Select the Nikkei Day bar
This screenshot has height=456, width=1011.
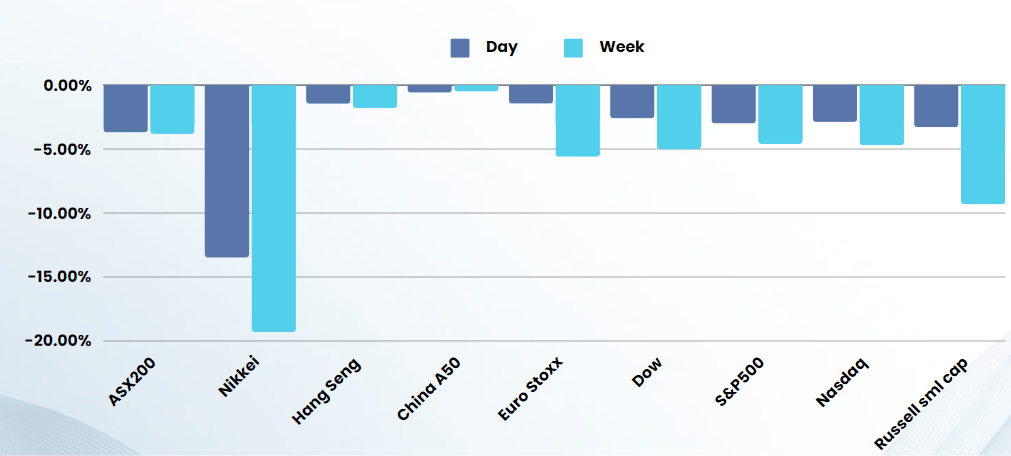227,170
